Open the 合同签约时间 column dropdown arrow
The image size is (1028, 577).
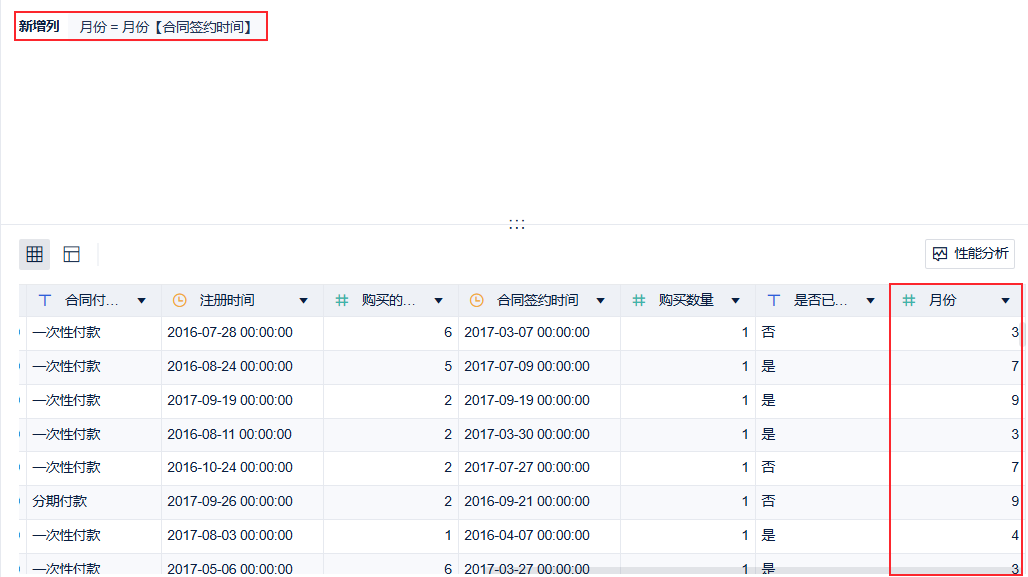point(601,301)
